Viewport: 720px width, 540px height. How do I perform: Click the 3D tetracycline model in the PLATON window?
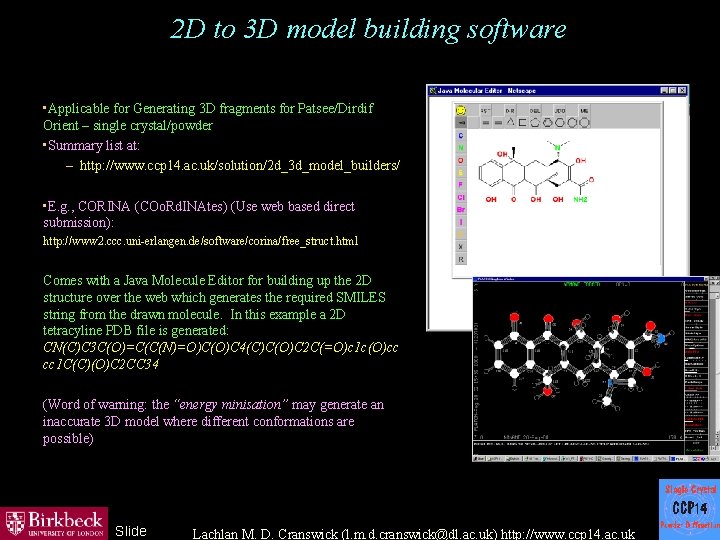(x=579, y=360)
